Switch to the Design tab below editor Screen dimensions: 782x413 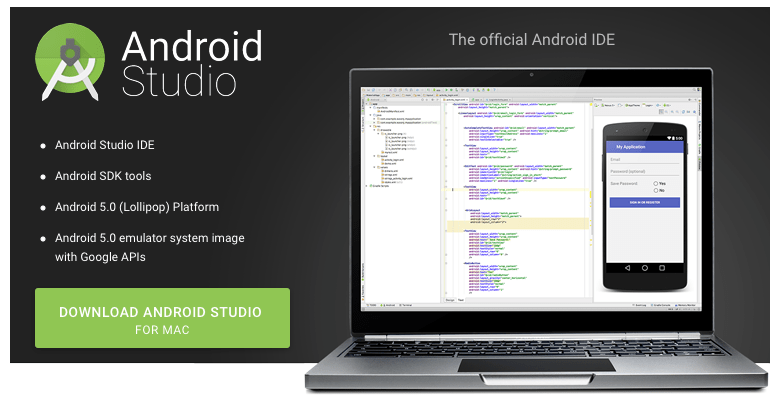(x=449, y=300)
